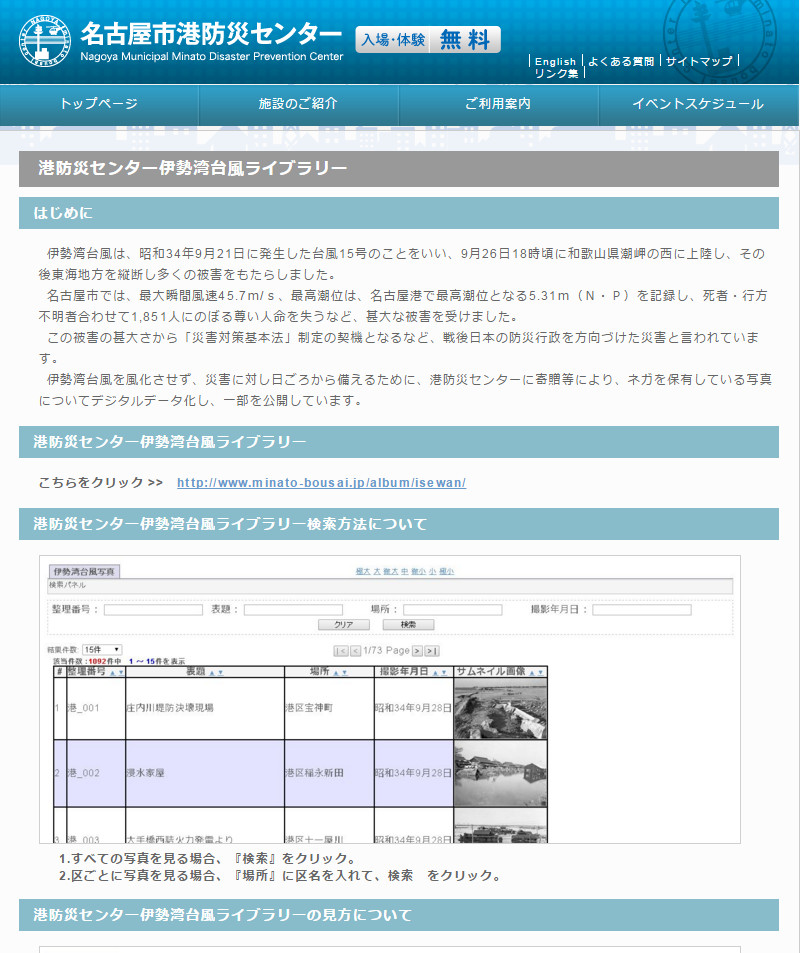Open the リンク集 link
This screenshot has width=800, height=953.
[x=556, y=74]
